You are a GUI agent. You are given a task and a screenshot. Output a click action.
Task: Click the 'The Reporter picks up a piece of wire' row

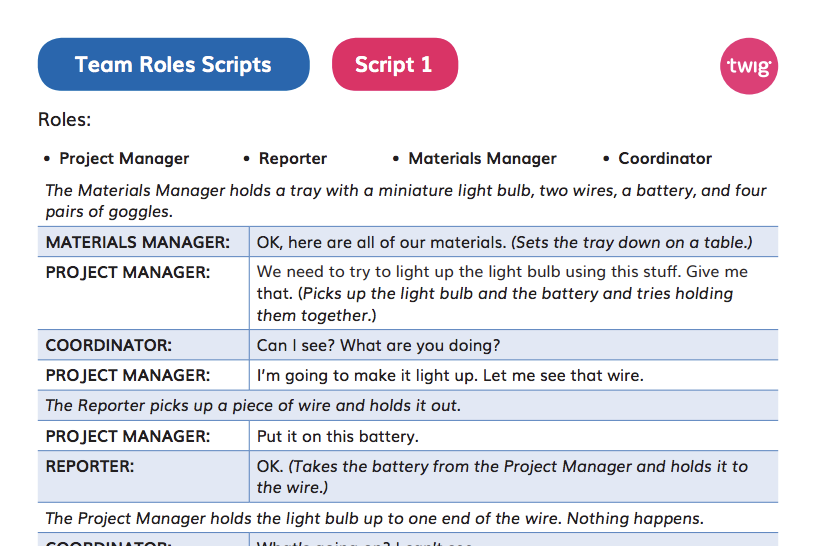pyautogui.click(x=408, y=405)
